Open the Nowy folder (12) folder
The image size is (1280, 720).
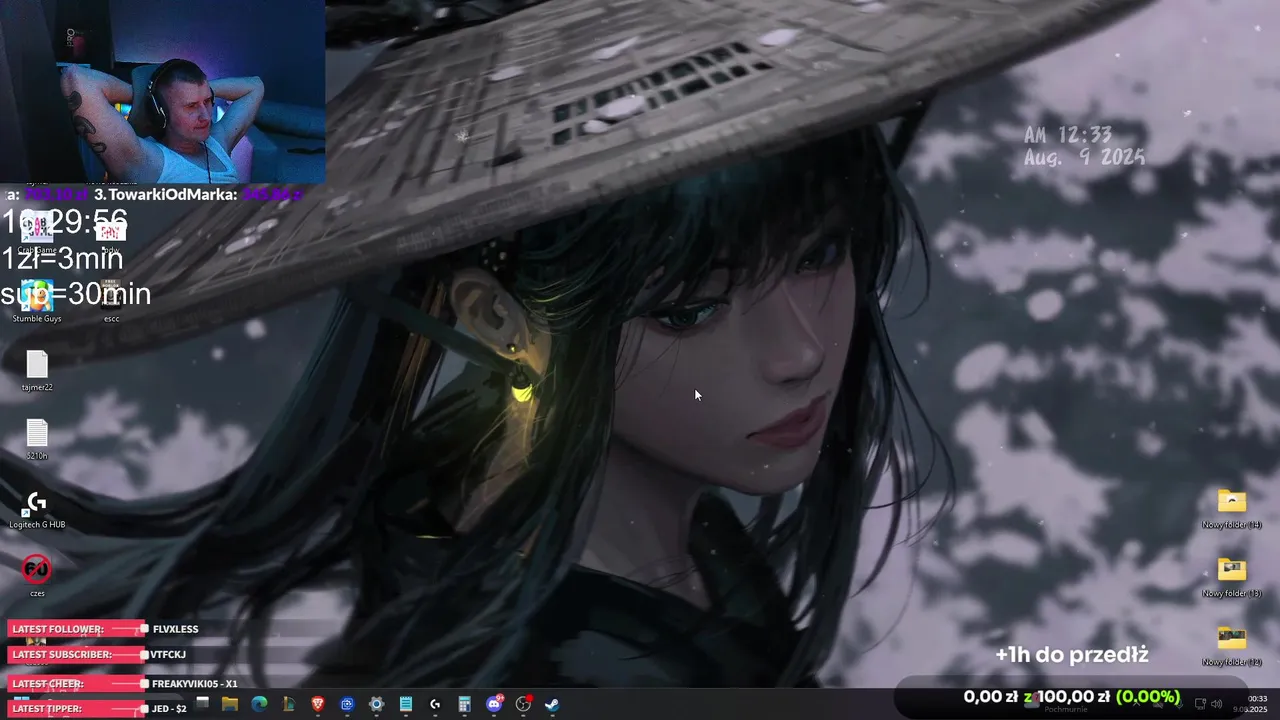tap(1232, 645)
